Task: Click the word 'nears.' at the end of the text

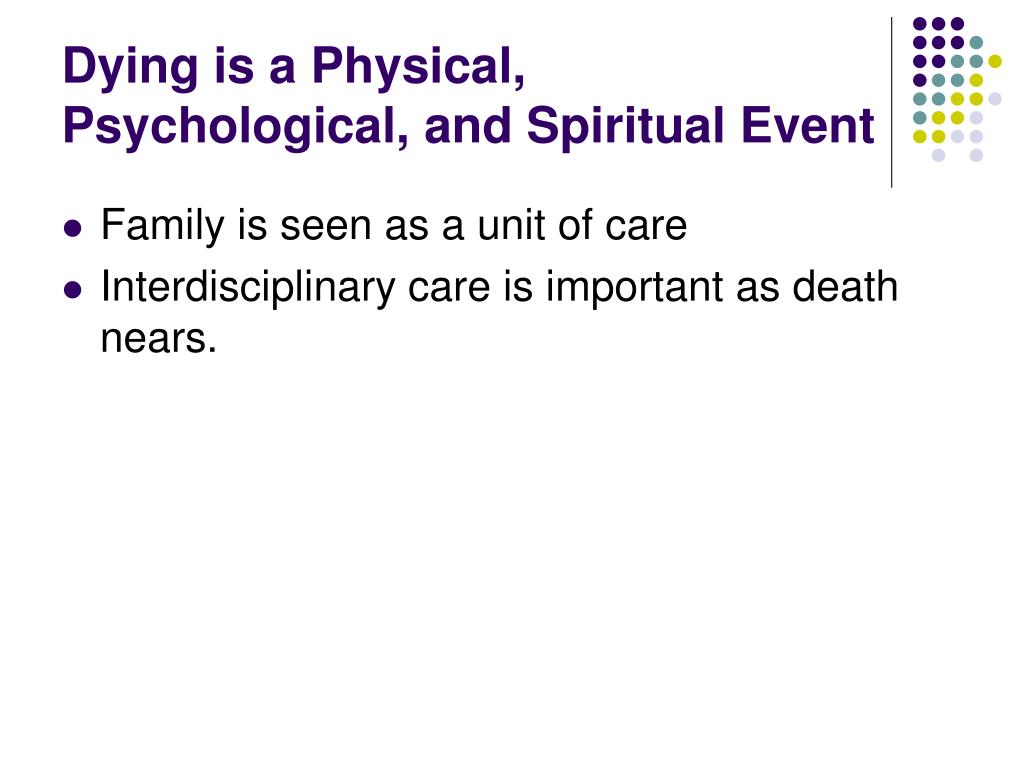Action: click(x=158, y=339)
